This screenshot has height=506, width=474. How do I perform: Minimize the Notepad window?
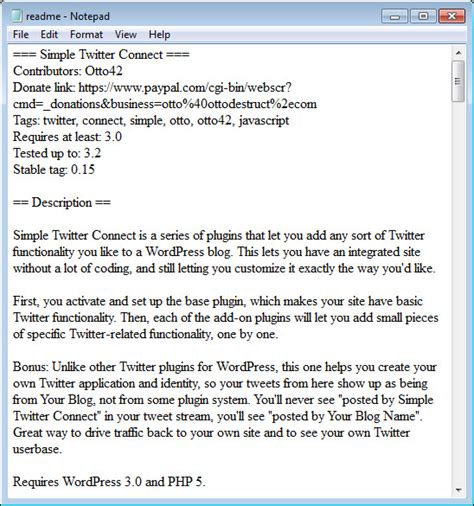[395, 16]
